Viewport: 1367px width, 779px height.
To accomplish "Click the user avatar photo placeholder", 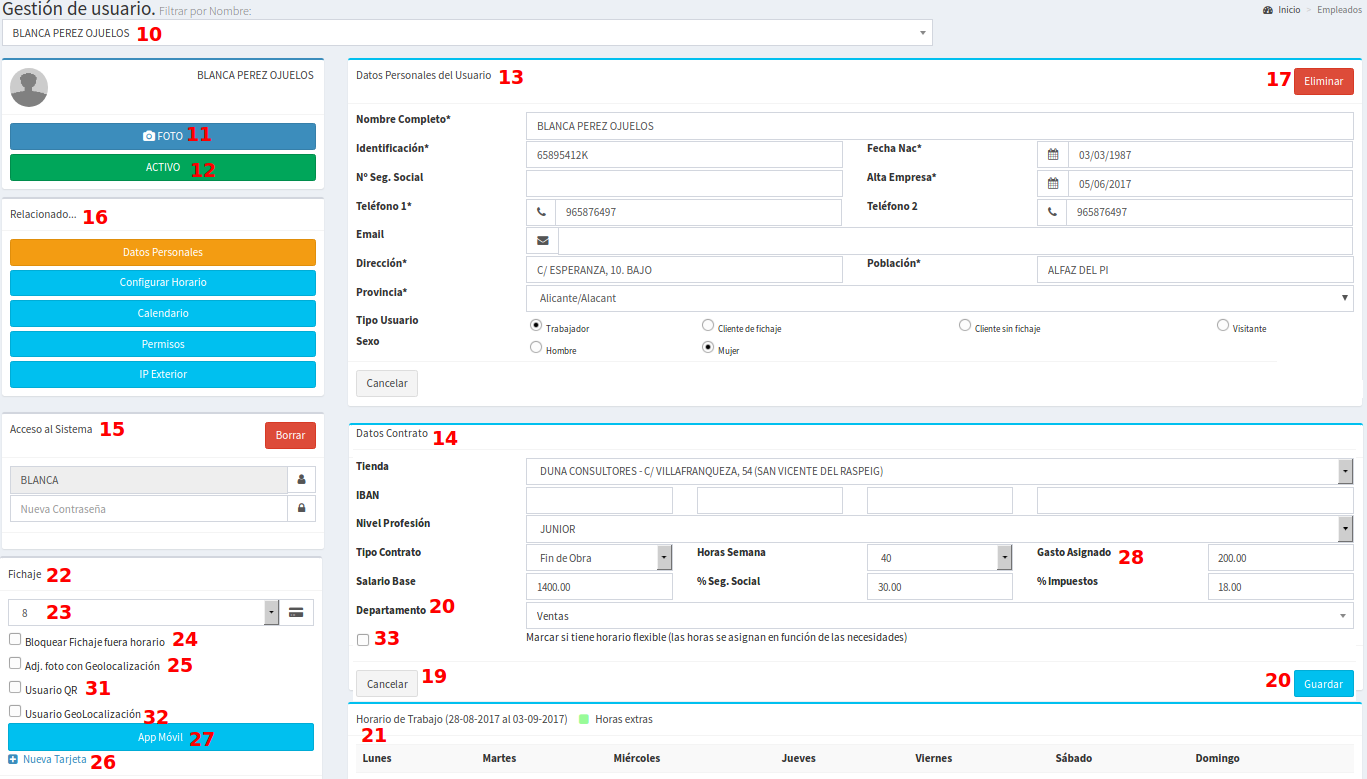I will (29, 88).
